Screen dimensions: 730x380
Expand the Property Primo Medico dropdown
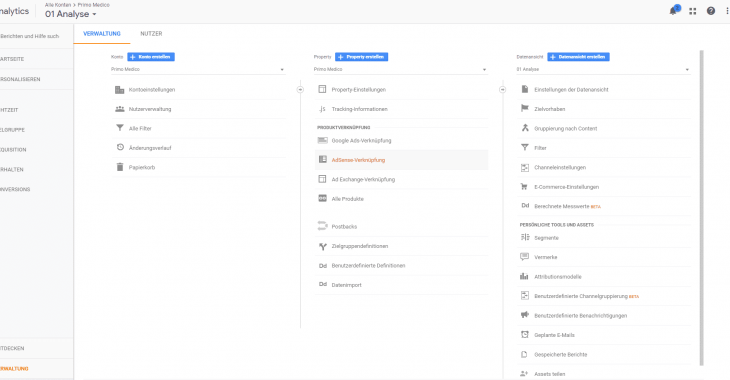coord(400,69)
